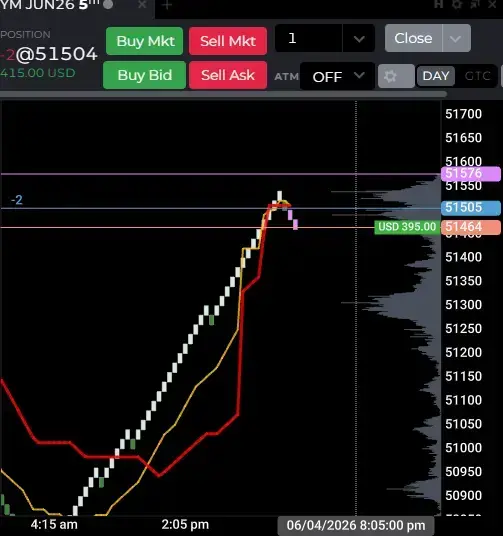The height and width of the screenshot is (536, 503).
Task: Select the USD 395.00 profit tag
Action: point(407,227)
